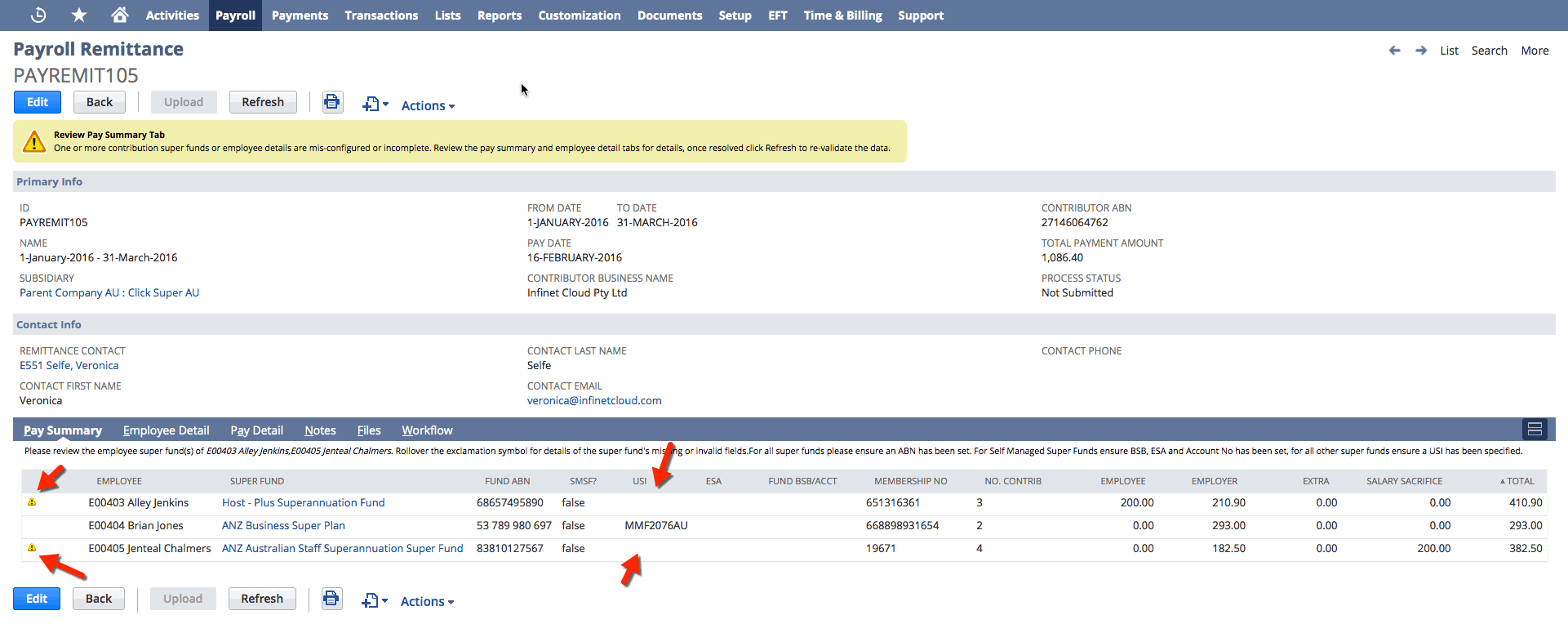The image size is (1568, 624).
Task: Open the Support menu
Action: click(x=921, y=16)
